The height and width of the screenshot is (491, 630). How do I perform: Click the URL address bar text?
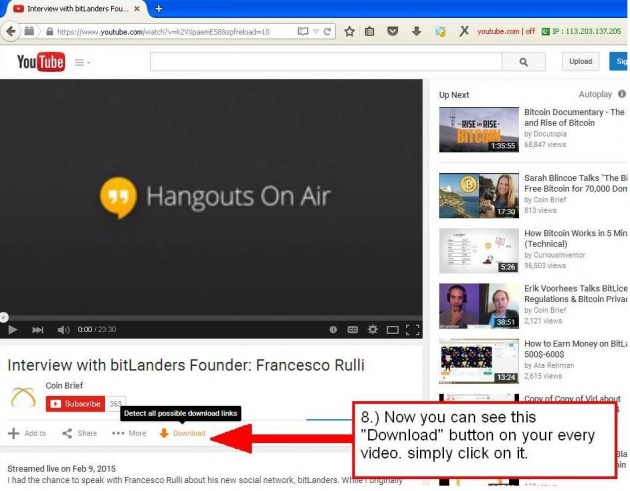point(163,32)
